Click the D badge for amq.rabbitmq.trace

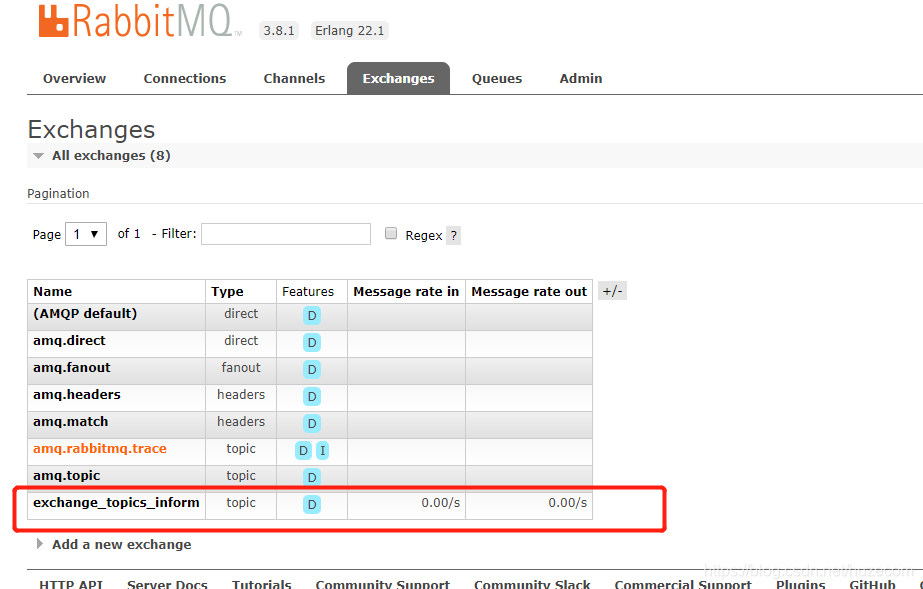(x=303, y=451)
